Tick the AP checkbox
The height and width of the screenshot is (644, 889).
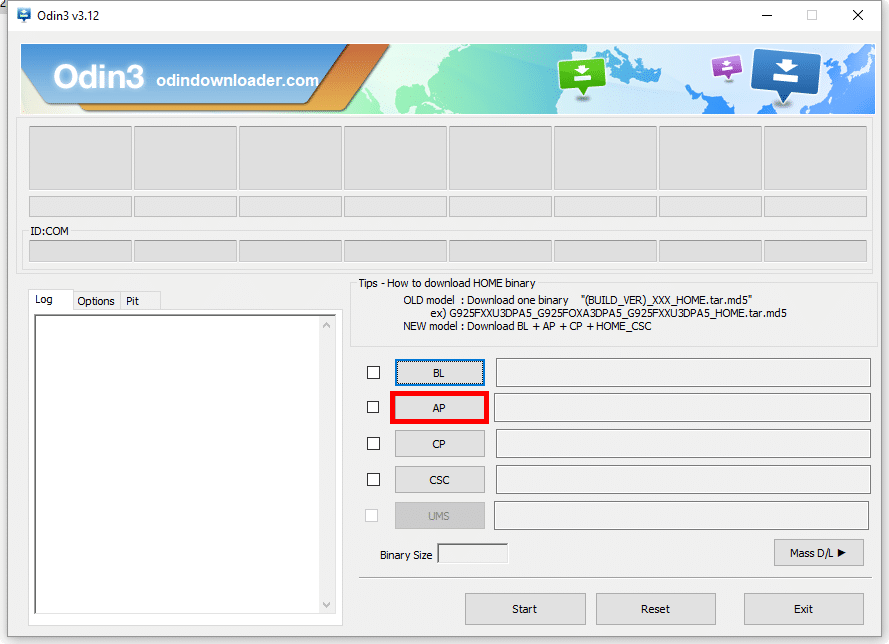(x=373, y=407)
